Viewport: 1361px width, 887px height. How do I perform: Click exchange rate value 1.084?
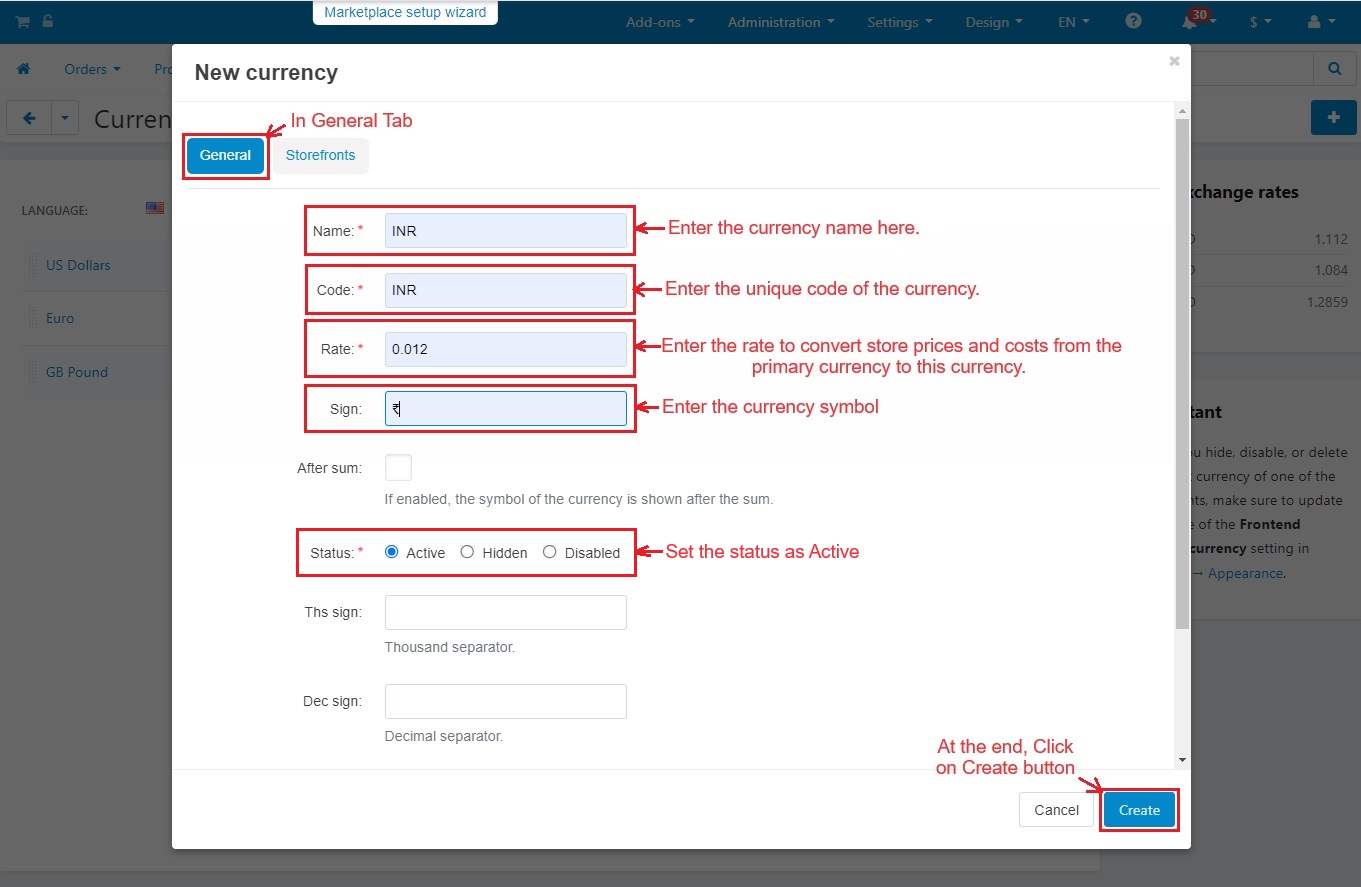point(1332,271)
